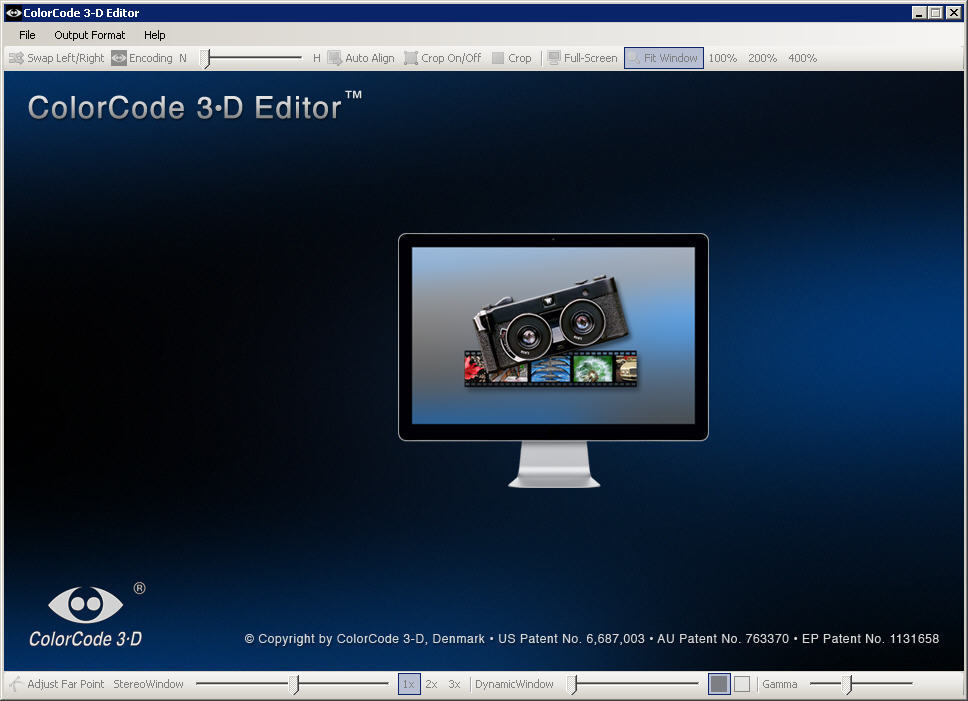Screen dimensions: 968x701
Task: Minimize the ColorCode 3-D Editor window
Action: (919, 12)
